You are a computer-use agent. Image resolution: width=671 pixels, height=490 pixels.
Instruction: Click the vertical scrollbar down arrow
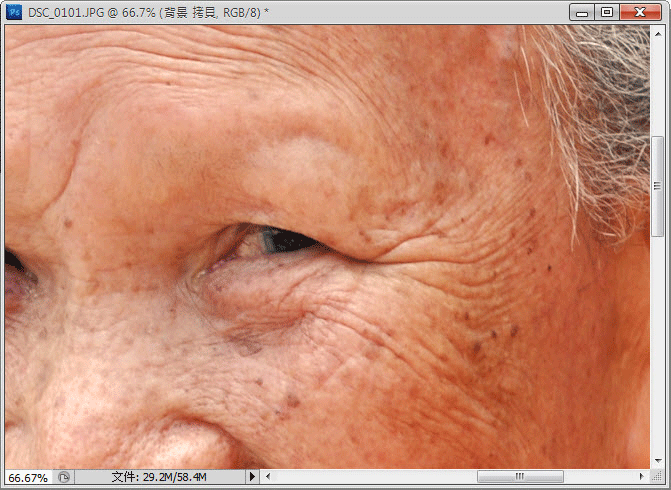657,460
